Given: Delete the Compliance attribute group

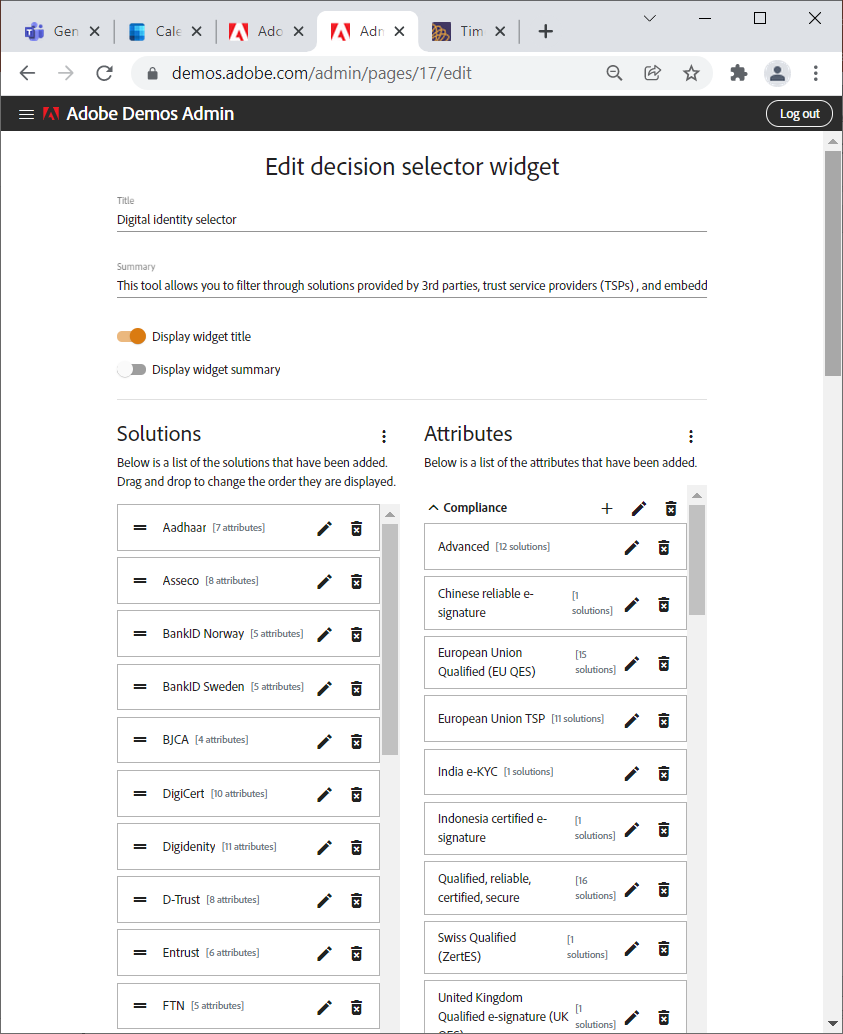Looking at the screenshot, I should (x=671, y=508).
